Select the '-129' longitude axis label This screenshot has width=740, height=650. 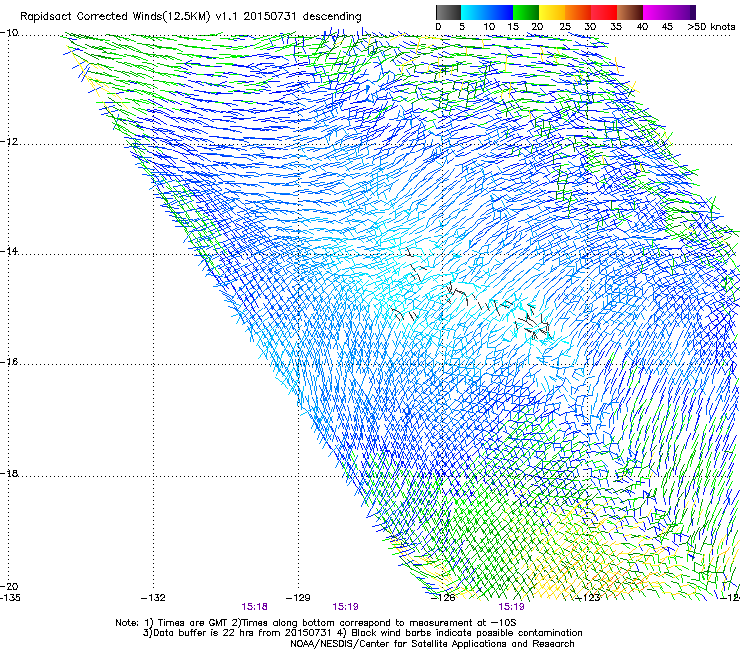tap(298, 598)
